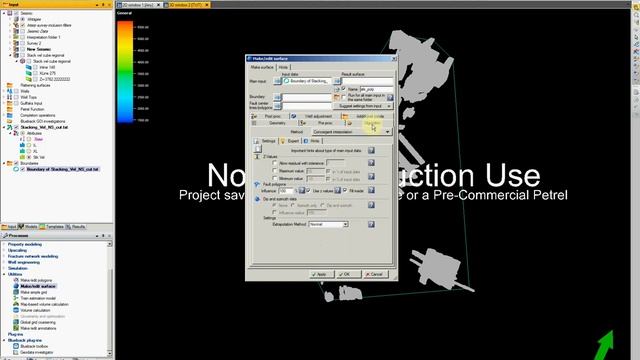The height and width of the screenshot is (360, 640).
Task: Click help icon beside Minimum value row
Action: (x=371, y=176)
